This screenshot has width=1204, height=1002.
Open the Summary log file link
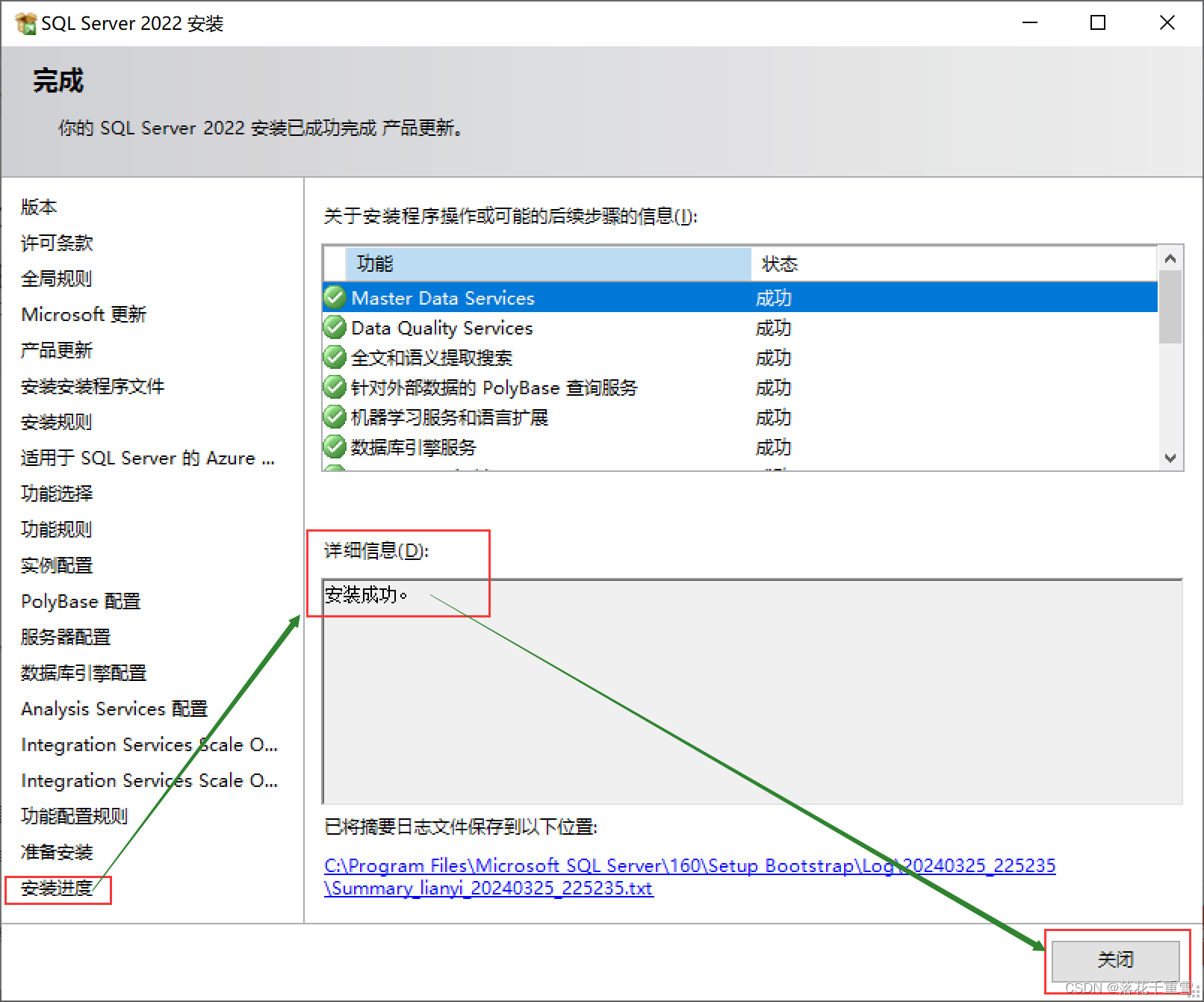click(x=689, y=877)
